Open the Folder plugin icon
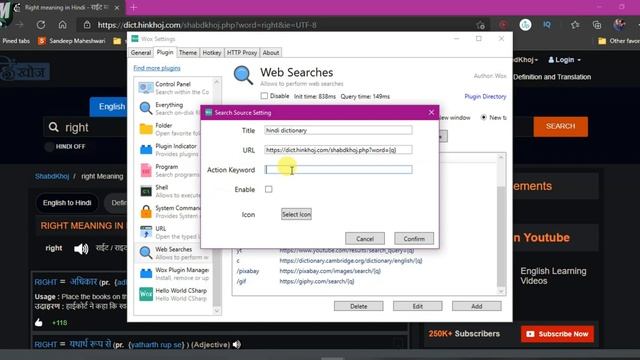 (146, 129)
